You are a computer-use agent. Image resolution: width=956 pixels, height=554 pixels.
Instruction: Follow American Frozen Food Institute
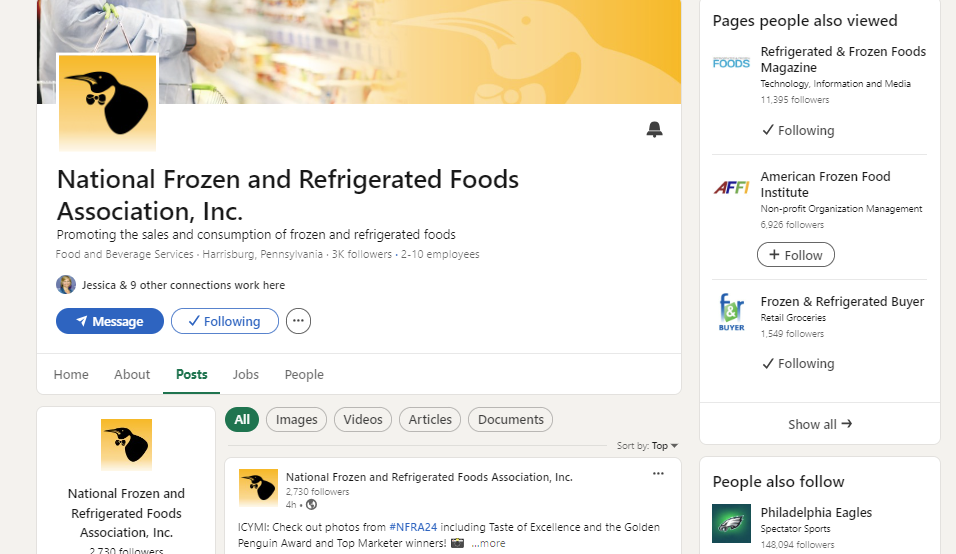coord(795,255)
